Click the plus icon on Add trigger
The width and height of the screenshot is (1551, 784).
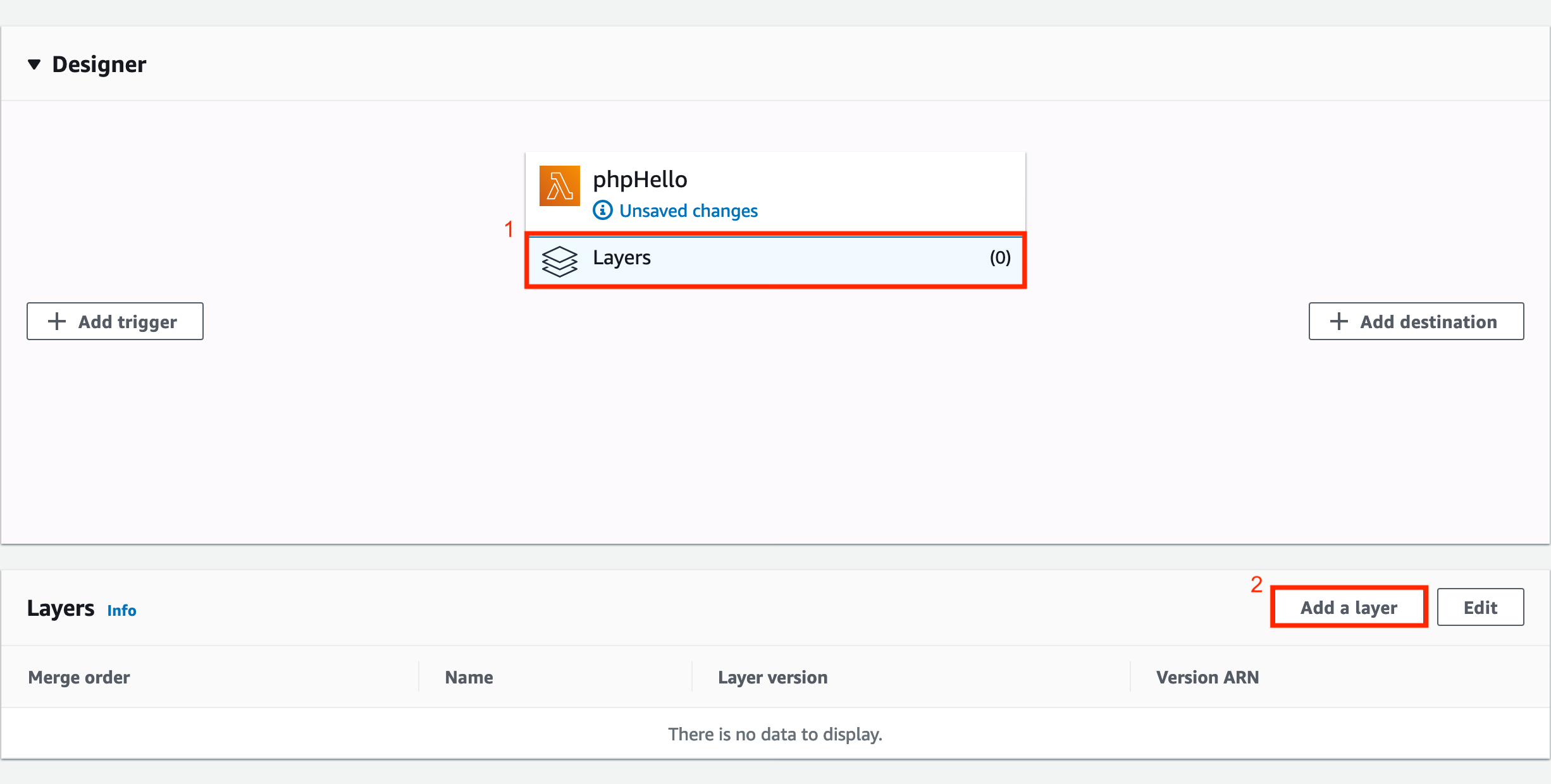click(57, 321)
